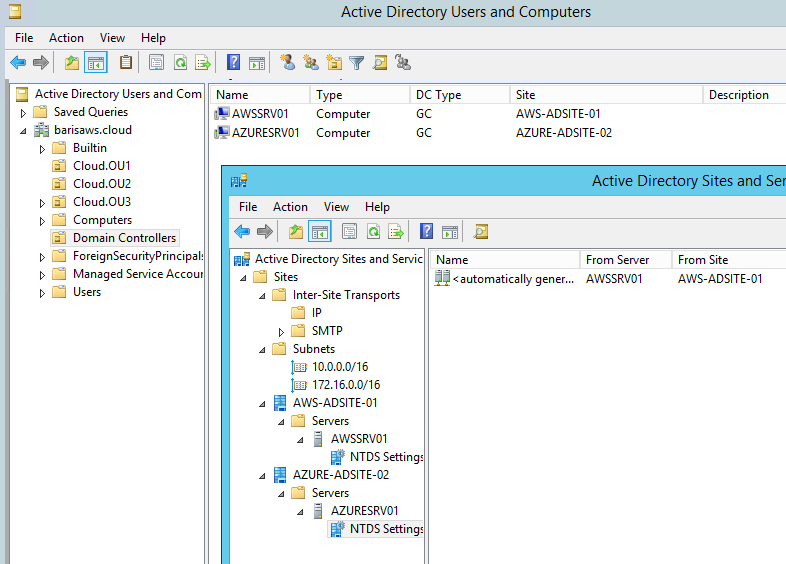Image resolution: width=786 pixels, height=564 pixels.
Task: Collapse AZURE-ADSITE-02 site node
Action: [262, 476]
